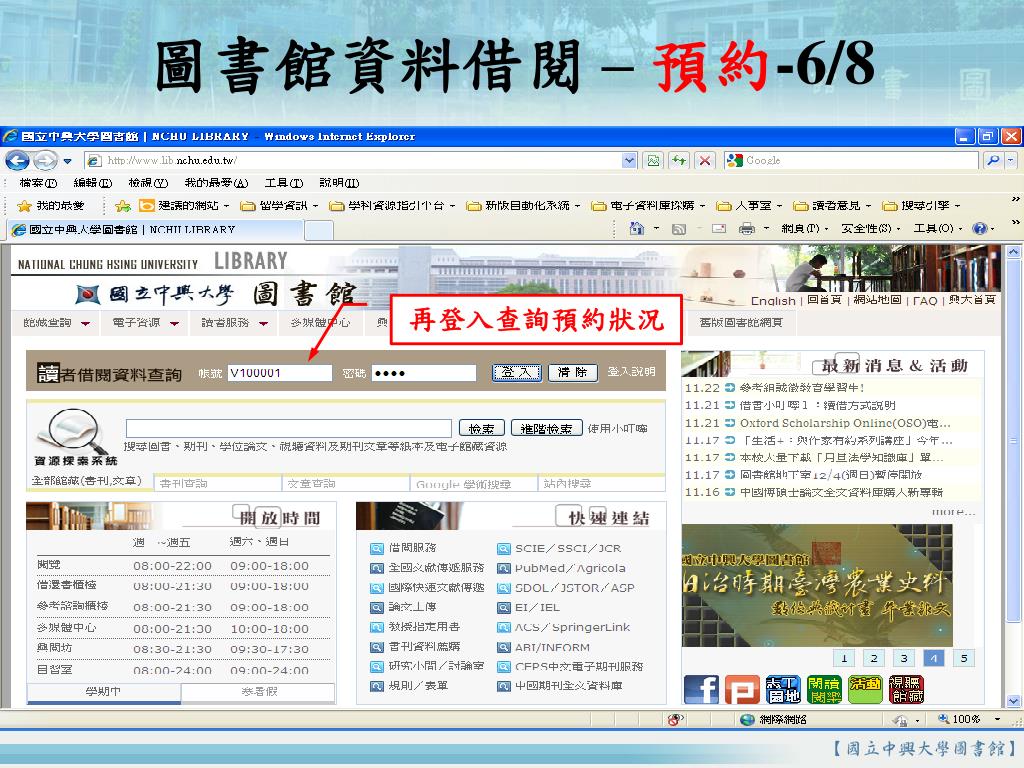
Task: Select the 全部館藏(書刊,文章) search tab
Action: point(88,481)
